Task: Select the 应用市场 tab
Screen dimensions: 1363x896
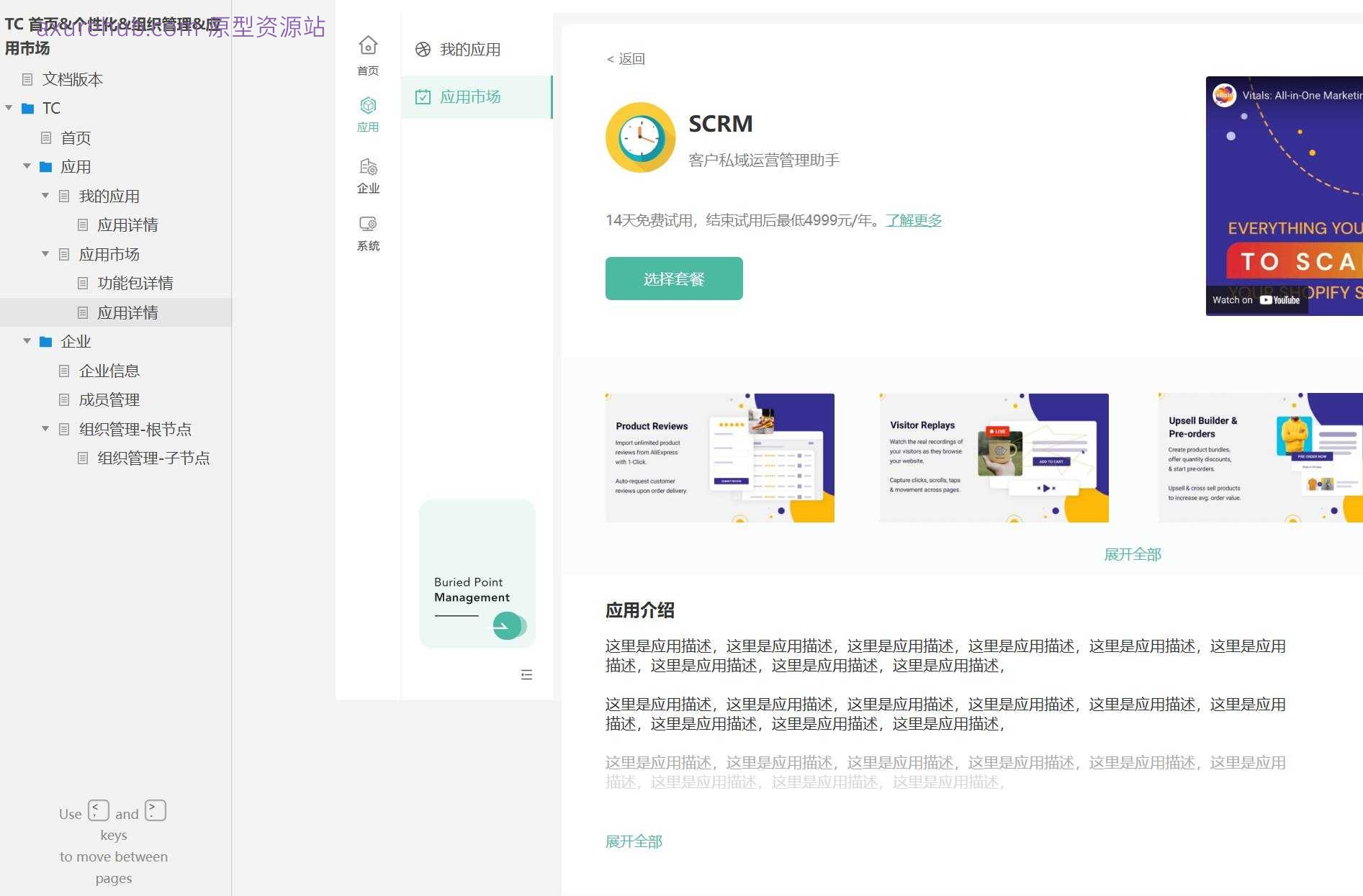Action: point(472,96)
